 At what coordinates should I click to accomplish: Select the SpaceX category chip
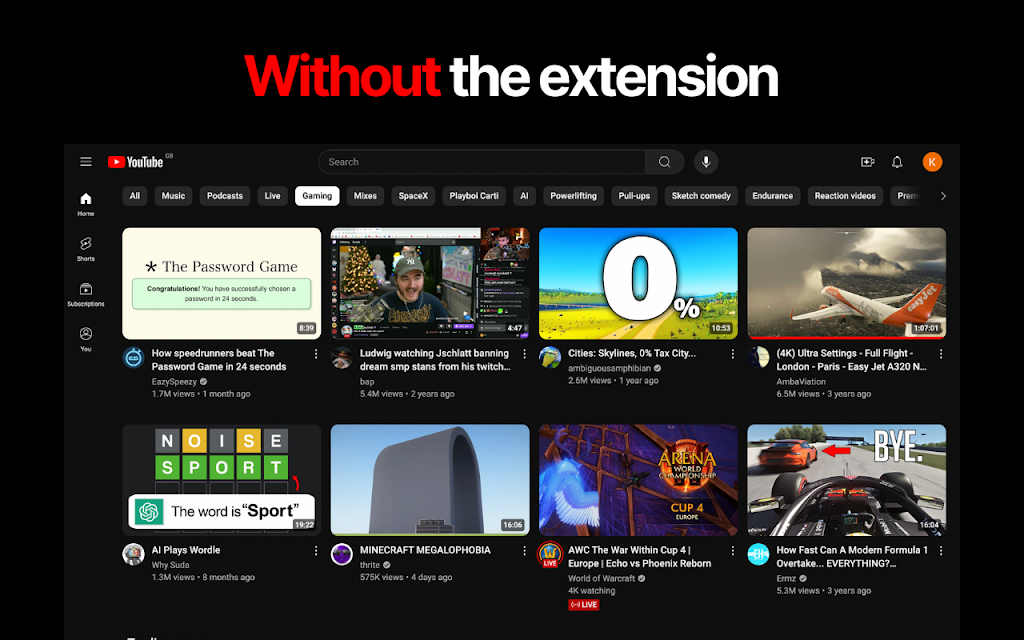(413, 196)
